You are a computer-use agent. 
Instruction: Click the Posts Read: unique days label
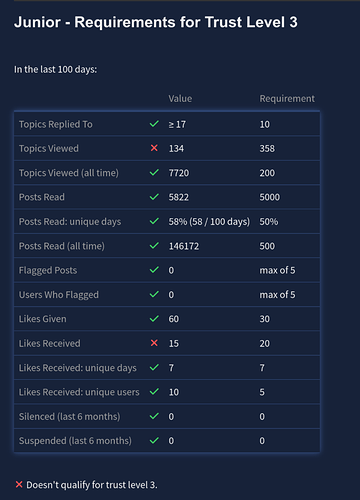tap(70, 222)
